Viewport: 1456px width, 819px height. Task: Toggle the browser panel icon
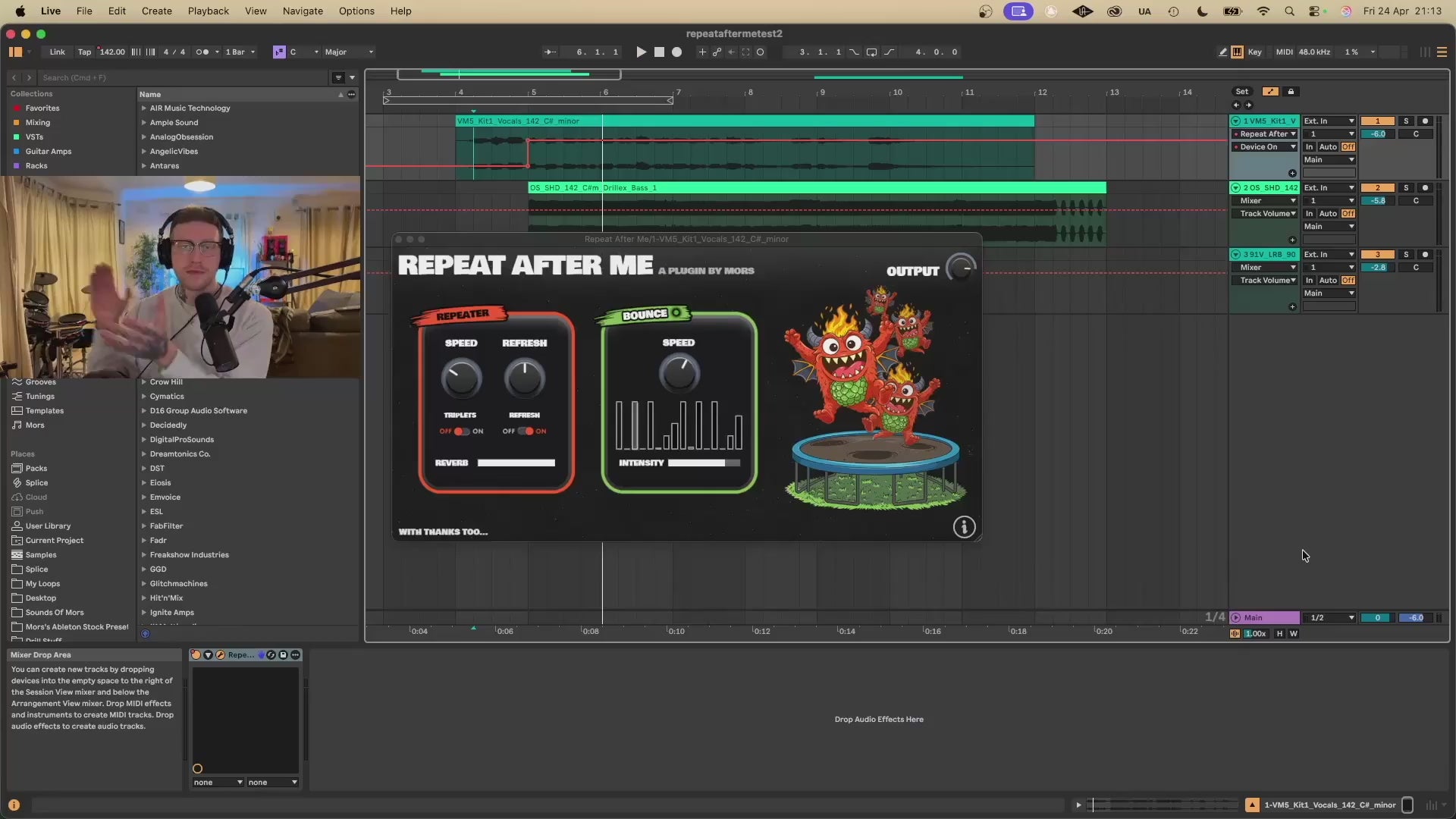tap(15, 52)
